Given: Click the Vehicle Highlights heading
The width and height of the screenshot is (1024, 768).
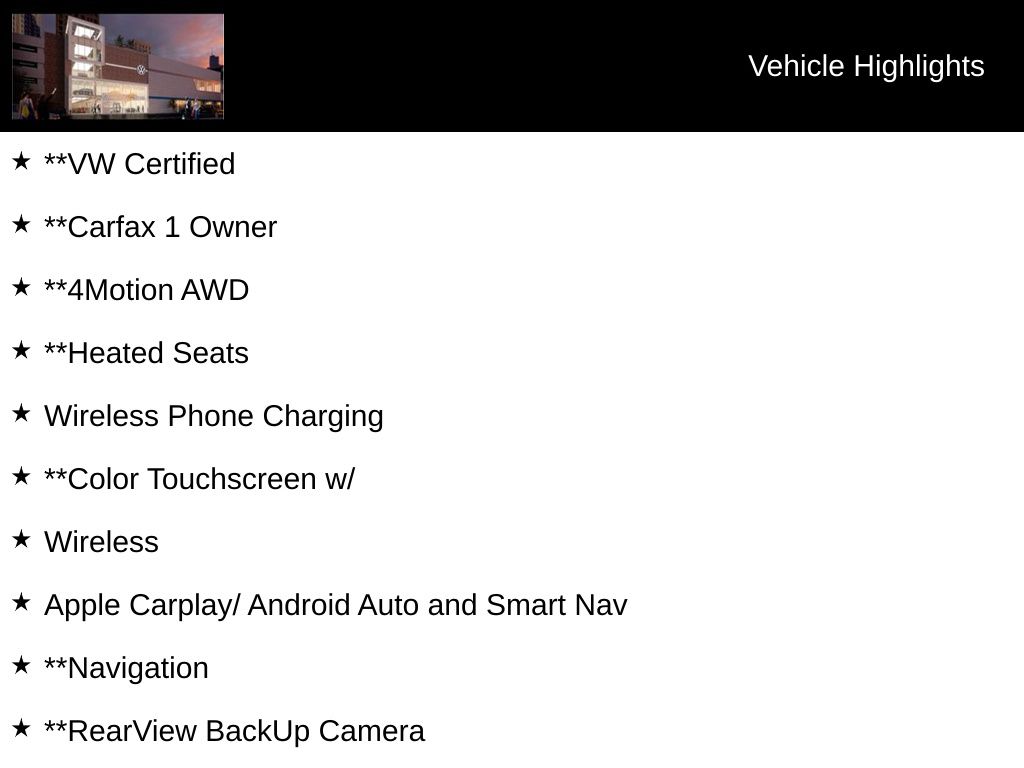Looking at the screenshot, I should pyautogui.click(x=866, y=66).
